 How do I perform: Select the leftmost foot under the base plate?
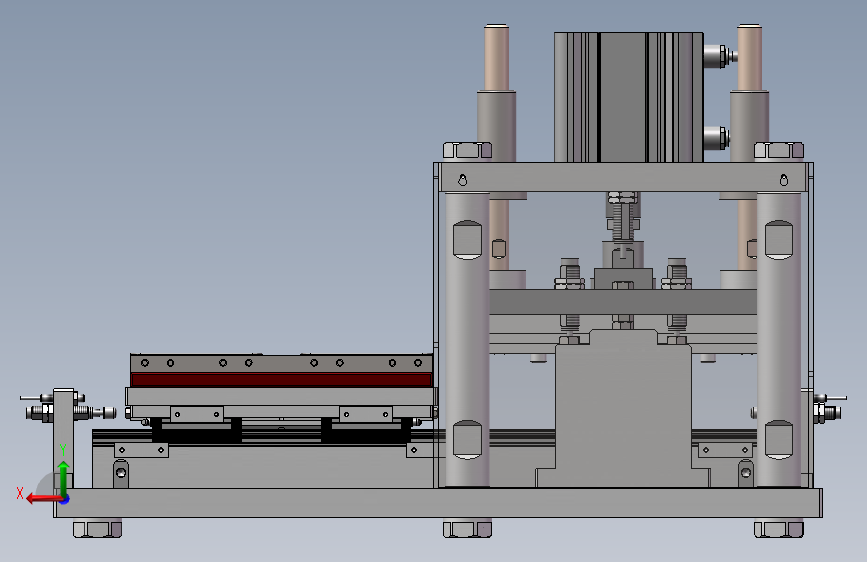(97, 529)
